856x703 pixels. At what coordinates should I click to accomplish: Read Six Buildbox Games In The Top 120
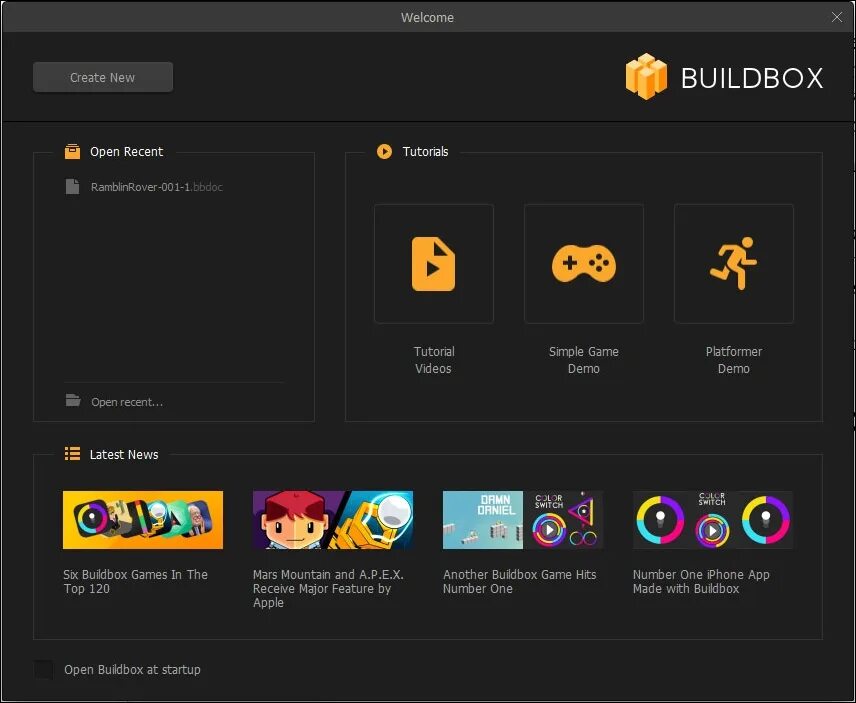click(135, 581)
